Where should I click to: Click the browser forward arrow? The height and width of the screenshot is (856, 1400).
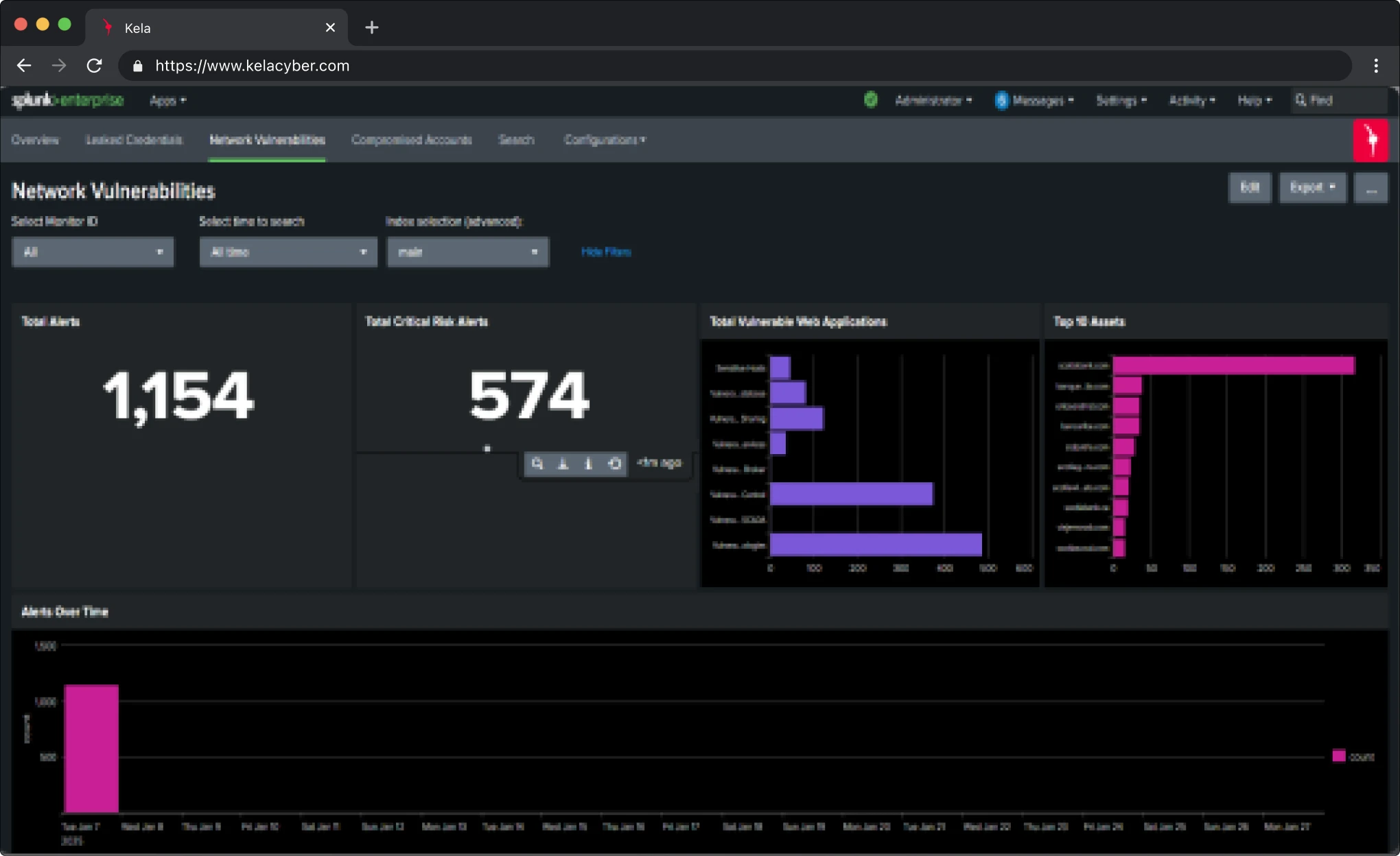pos(60,66)
